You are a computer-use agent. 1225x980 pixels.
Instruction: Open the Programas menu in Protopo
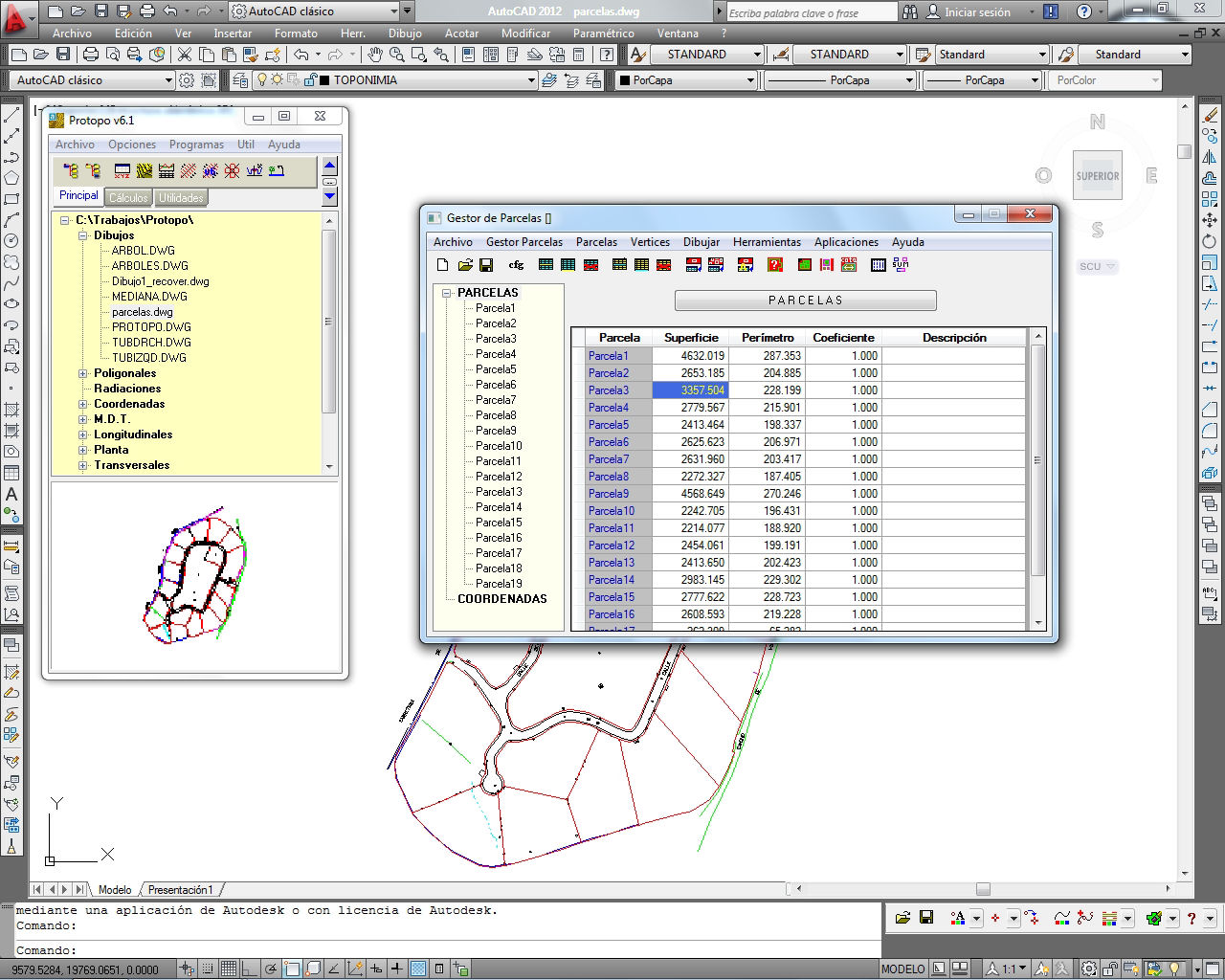pos(196,145)
